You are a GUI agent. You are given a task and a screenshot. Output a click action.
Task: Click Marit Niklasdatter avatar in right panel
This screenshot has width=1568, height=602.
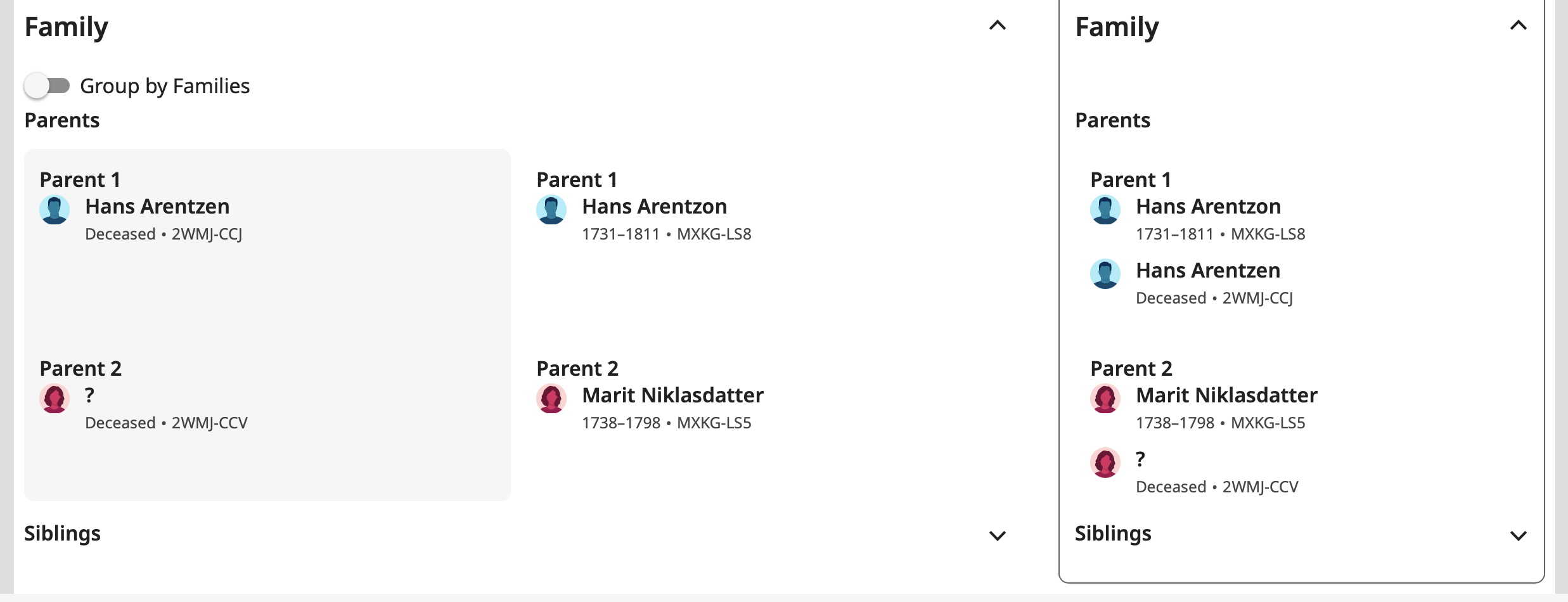1105,399
